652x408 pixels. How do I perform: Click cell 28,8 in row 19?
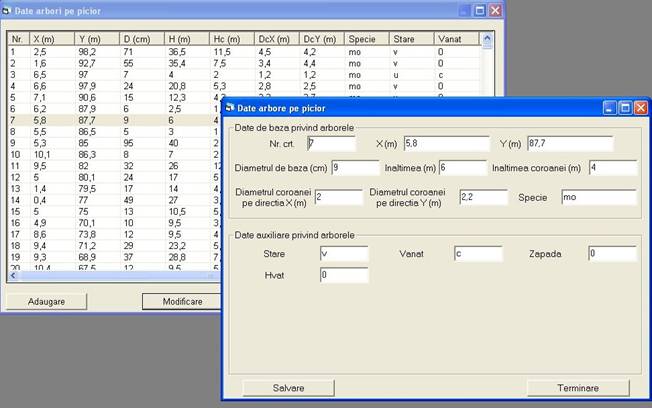click(x=177, y=257)
